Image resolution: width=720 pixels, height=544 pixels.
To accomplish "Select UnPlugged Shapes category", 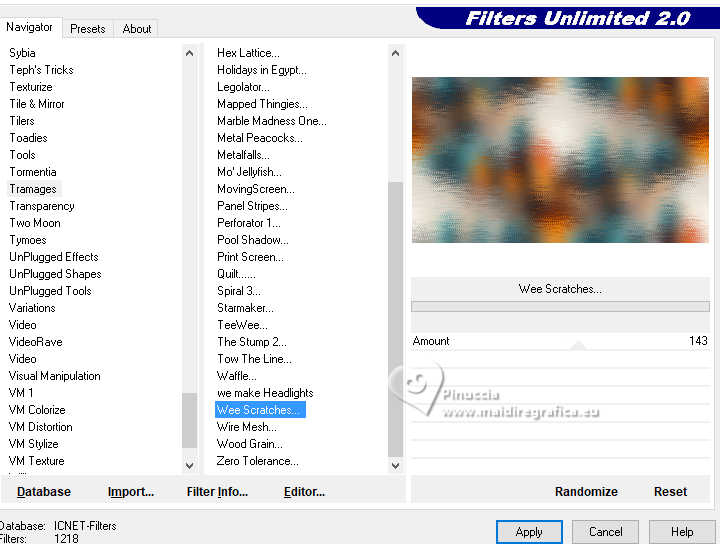I will 55,274.
